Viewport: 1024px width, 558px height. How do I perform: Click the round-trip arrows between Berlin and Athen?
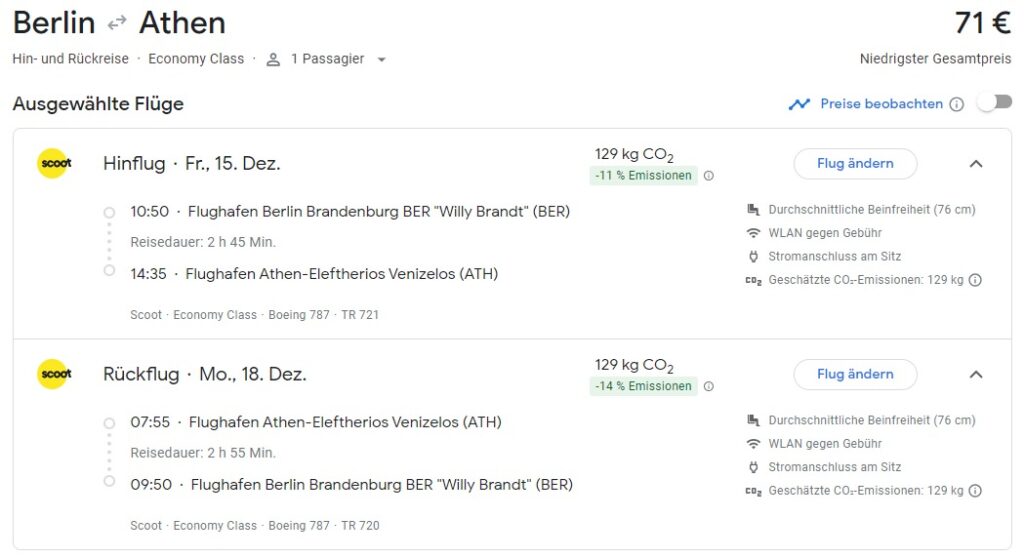117,22
